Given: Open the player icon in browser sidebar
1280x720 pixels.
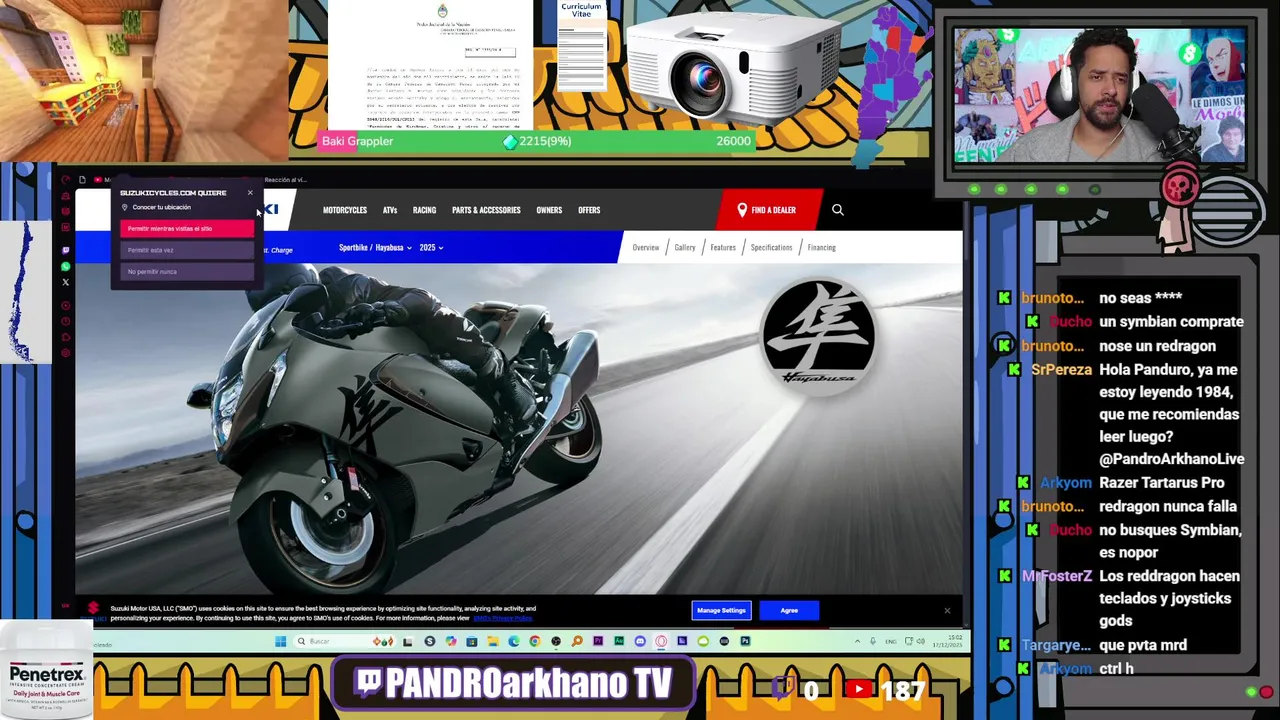Looking at the screenshot, I should coord(66,306).
